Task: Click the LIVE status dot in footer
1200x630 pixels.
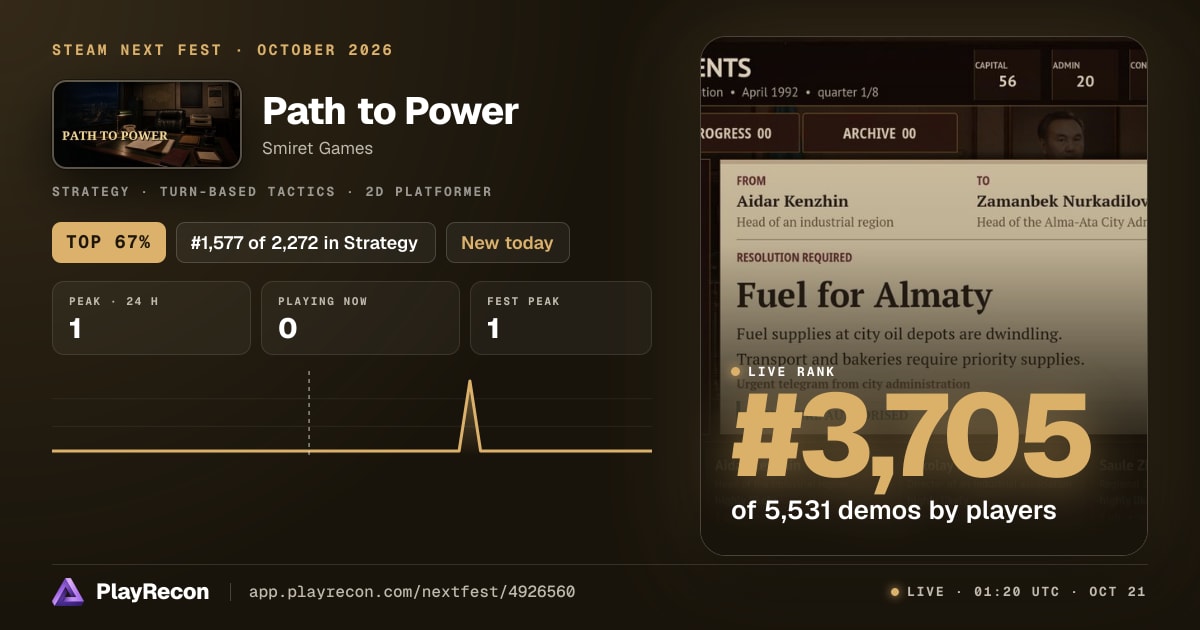Action: 895,592
